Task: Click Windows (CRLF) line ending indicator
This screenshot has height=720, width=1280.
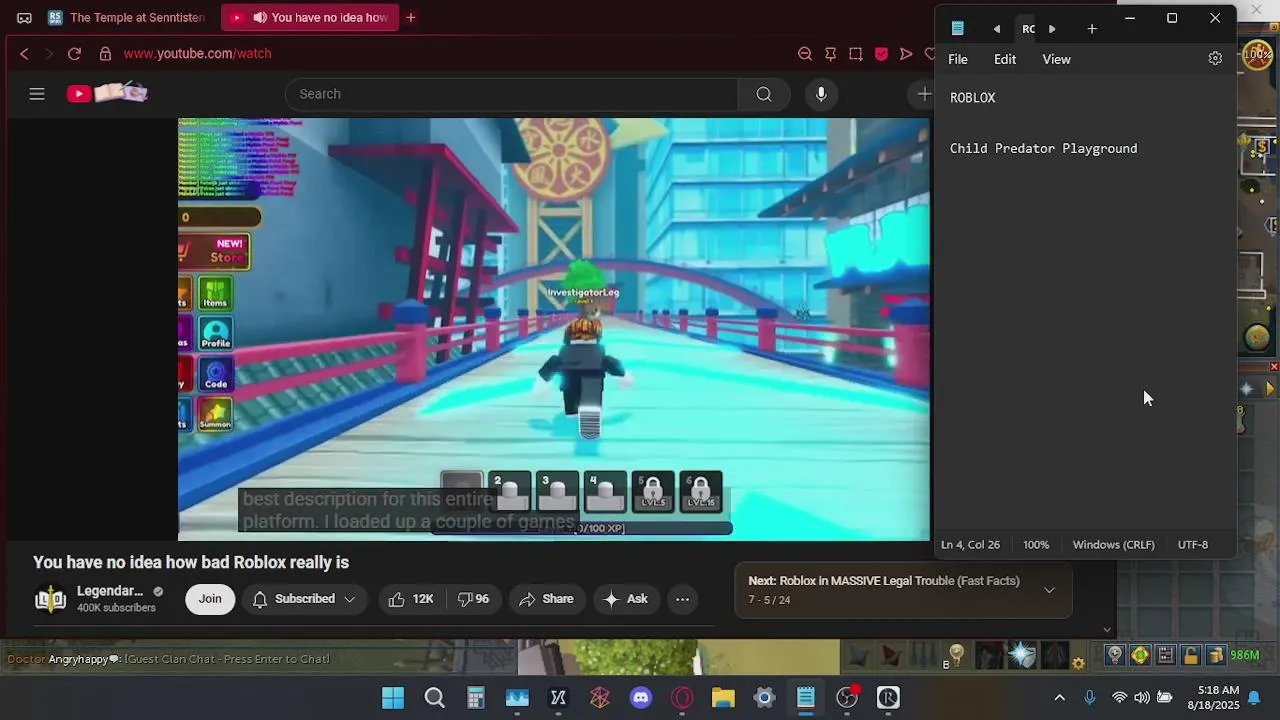Action: click(1113, 545)
